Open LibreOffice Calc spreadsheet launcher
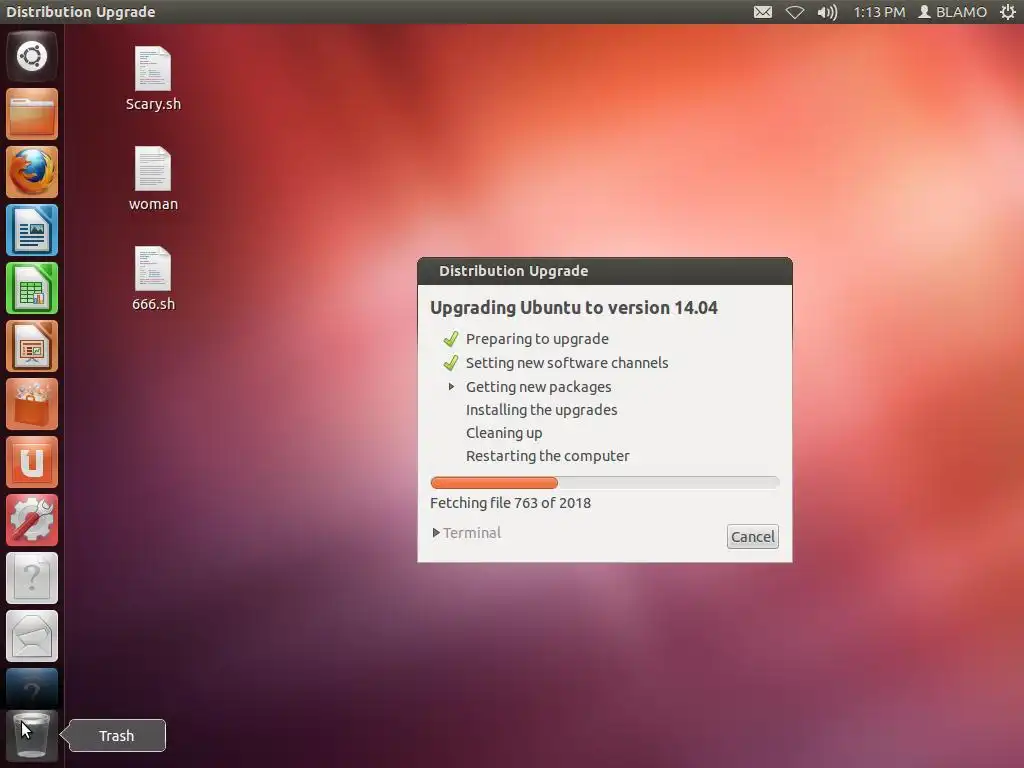This screenshot has width=1024, height=768. click(x=32, y=288)
